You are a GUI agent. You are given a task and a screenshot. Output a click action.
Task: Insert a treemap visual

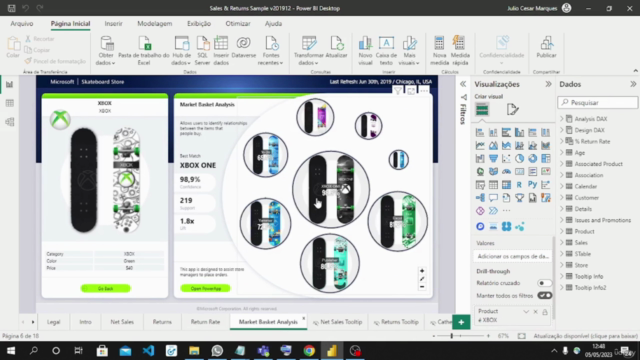545,158
